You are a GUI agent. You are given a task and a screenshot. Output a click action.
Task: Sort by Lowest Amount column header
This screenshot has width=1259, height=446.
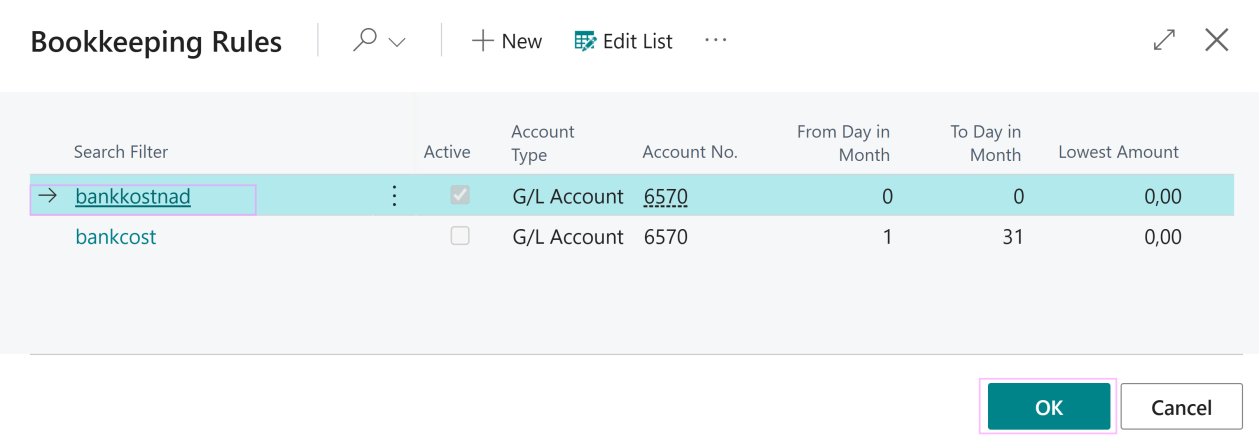[x=1119, y=152]
